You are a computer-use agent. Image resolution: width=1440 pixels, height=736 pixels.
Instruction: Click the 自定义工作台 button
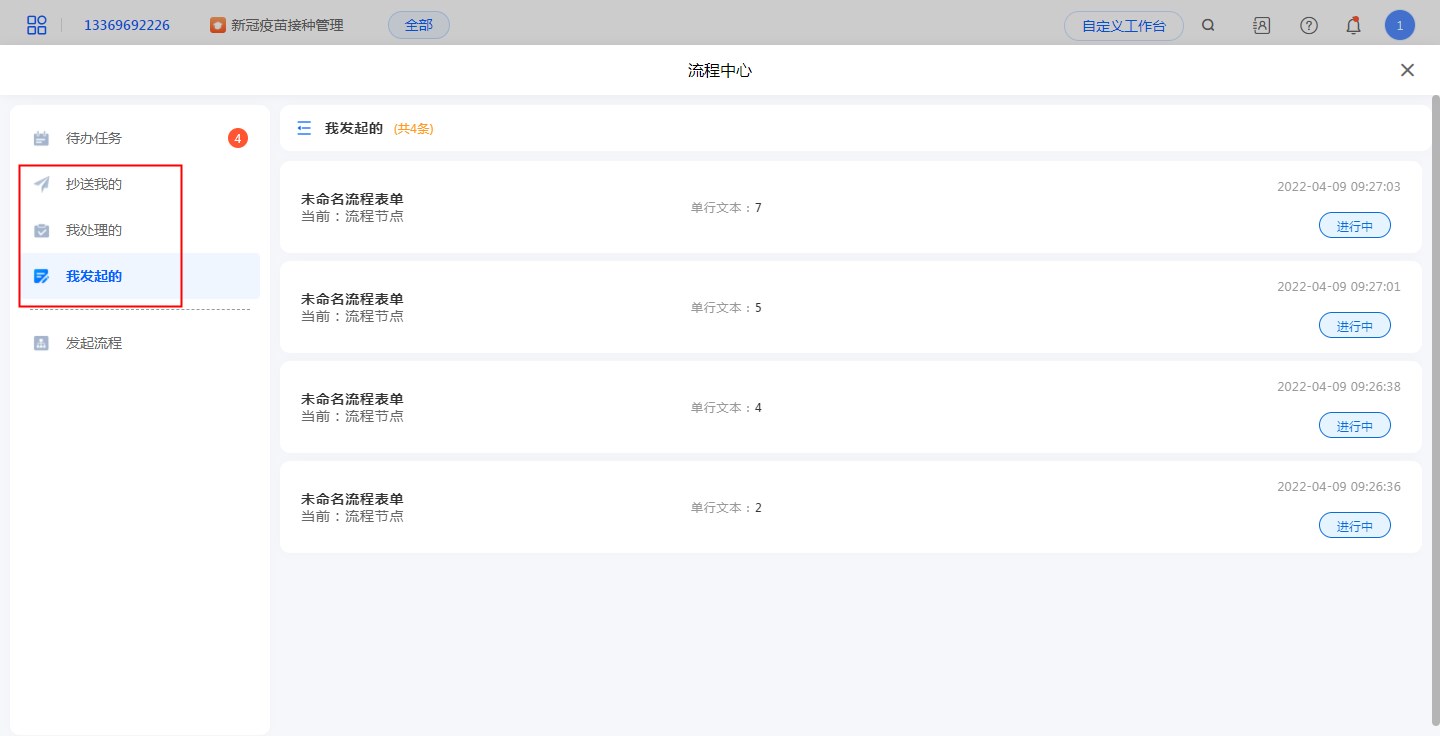[1123, 26]
